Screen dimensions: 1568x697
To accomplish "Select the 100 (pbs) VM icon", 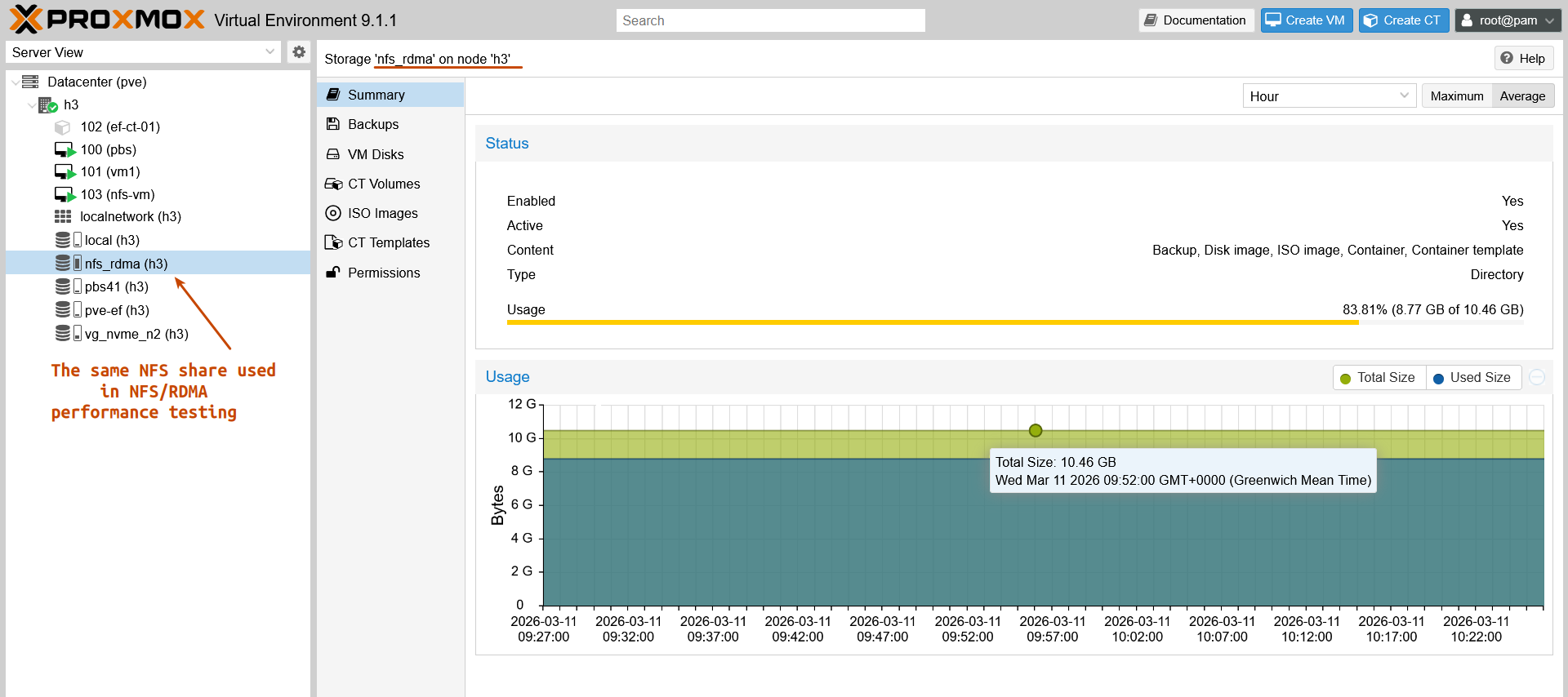I will (x=65, y=149).
